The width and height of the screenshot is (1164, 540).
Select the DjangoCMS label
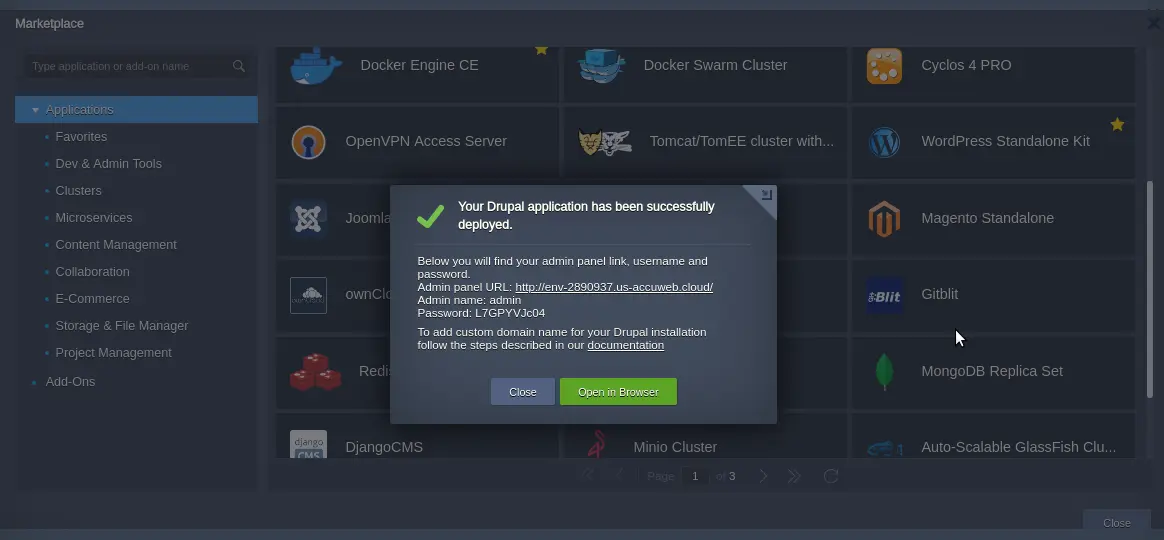(384, 447)
